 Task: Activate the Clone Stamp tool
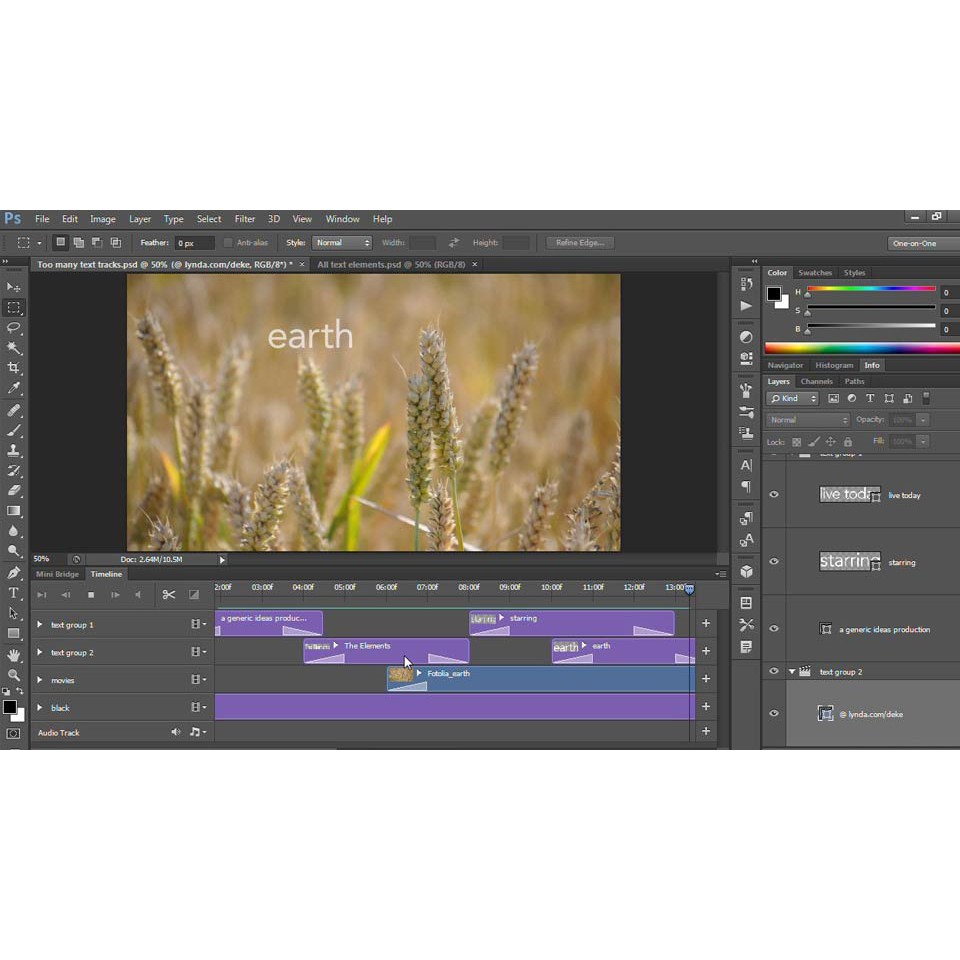point(14,450)
